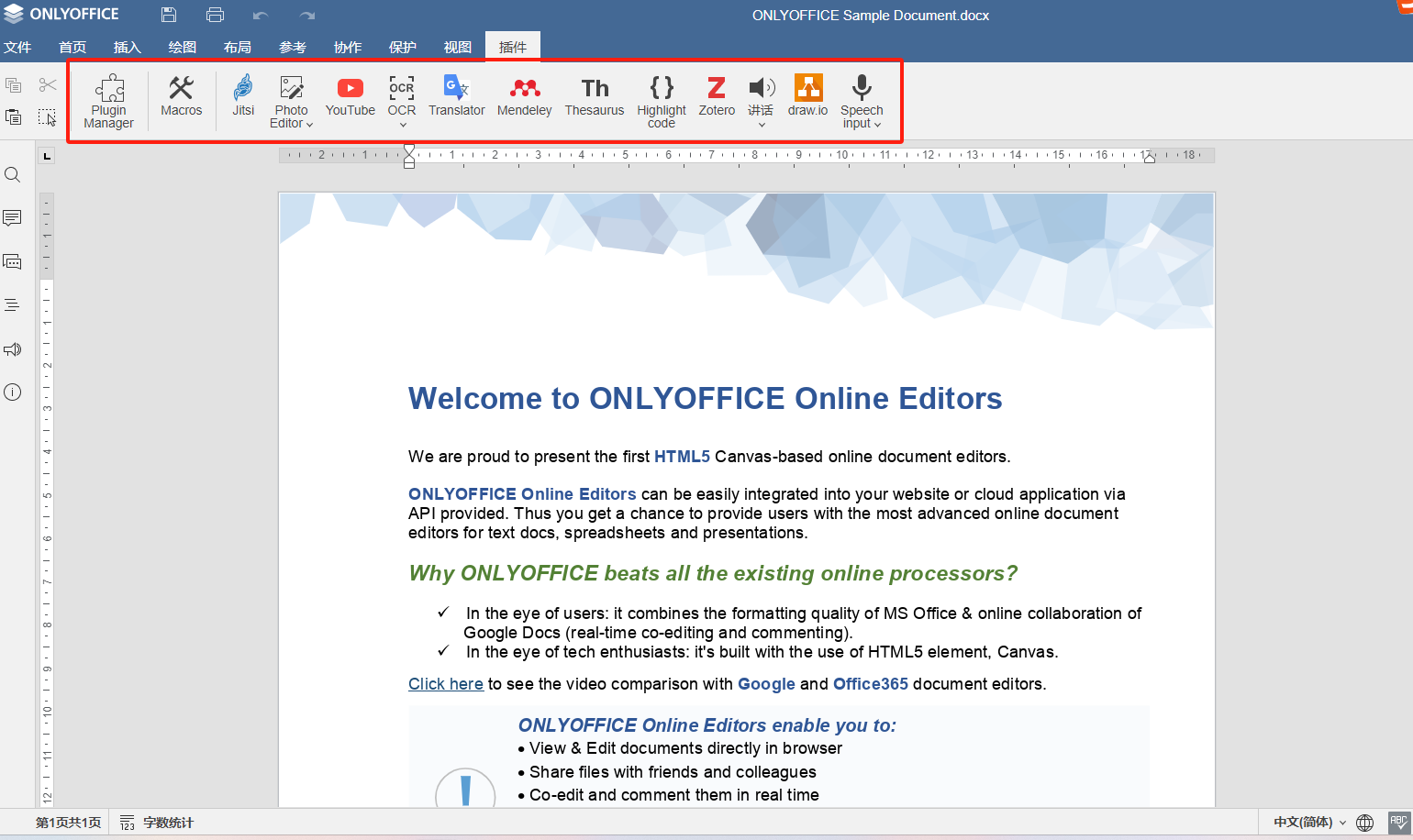The image size is (1413, 840).
Task: Switch to the 保护 tab
Action: tap(403, 47)
